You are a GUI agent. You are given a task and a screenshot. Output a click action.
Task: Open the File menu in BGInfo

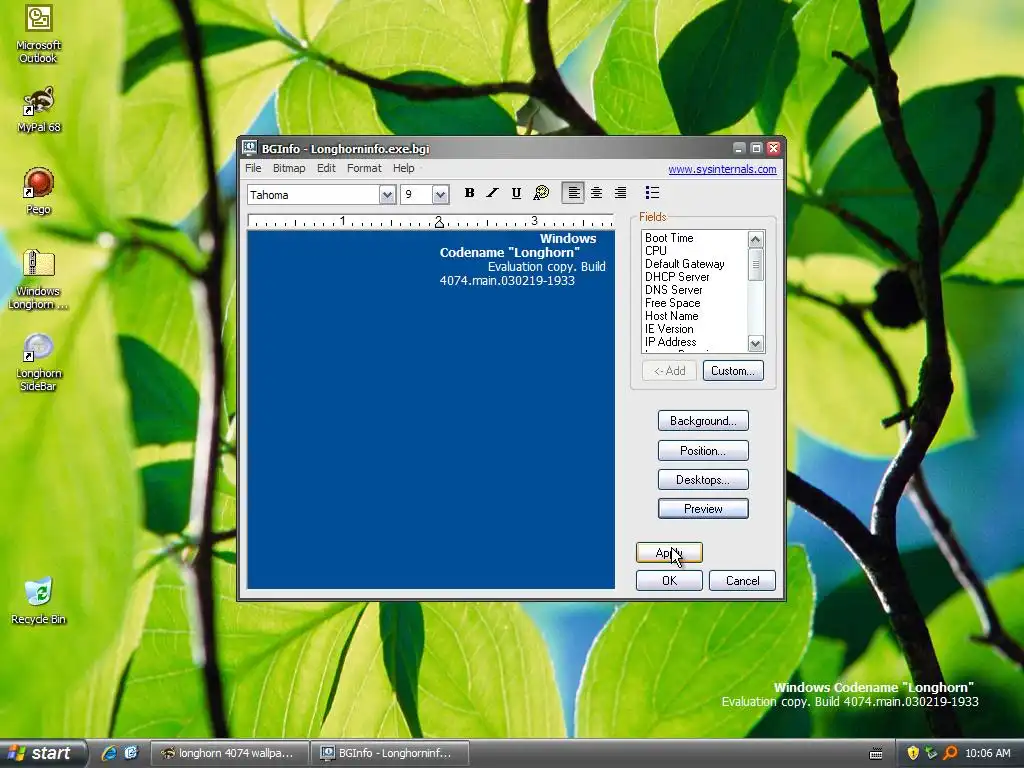[253, 168]
